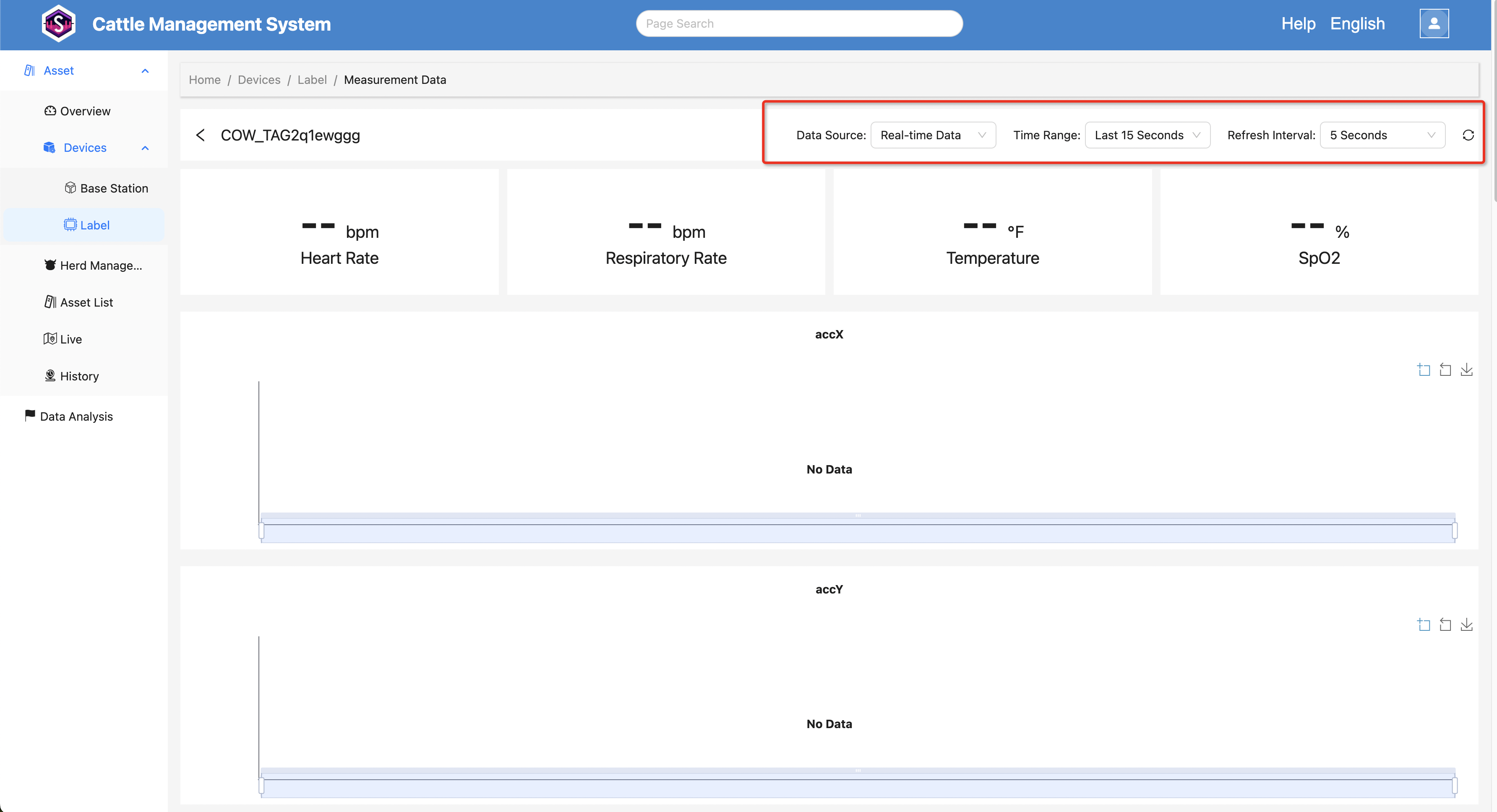Image resolution: width=1497 pixels, height=812 pixels.
Task: Click zoom reset icon on accX chart
Action: click(x=1445, y=370)
